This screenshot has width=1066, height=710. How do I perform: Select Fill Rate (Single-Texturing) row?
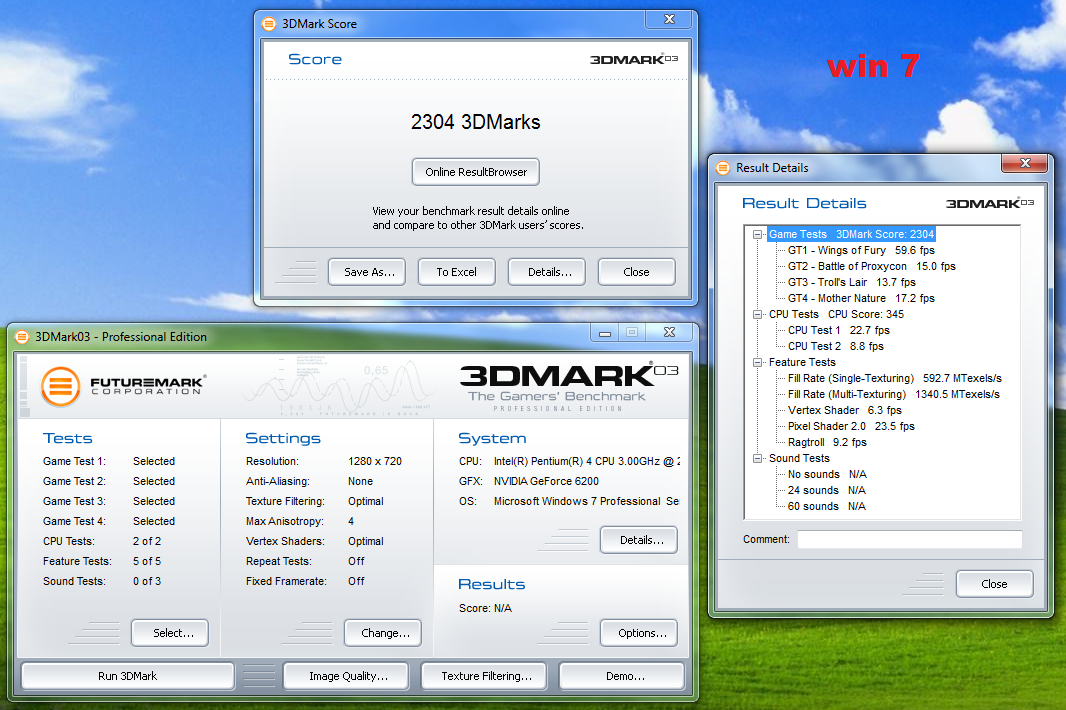(895, 378)
